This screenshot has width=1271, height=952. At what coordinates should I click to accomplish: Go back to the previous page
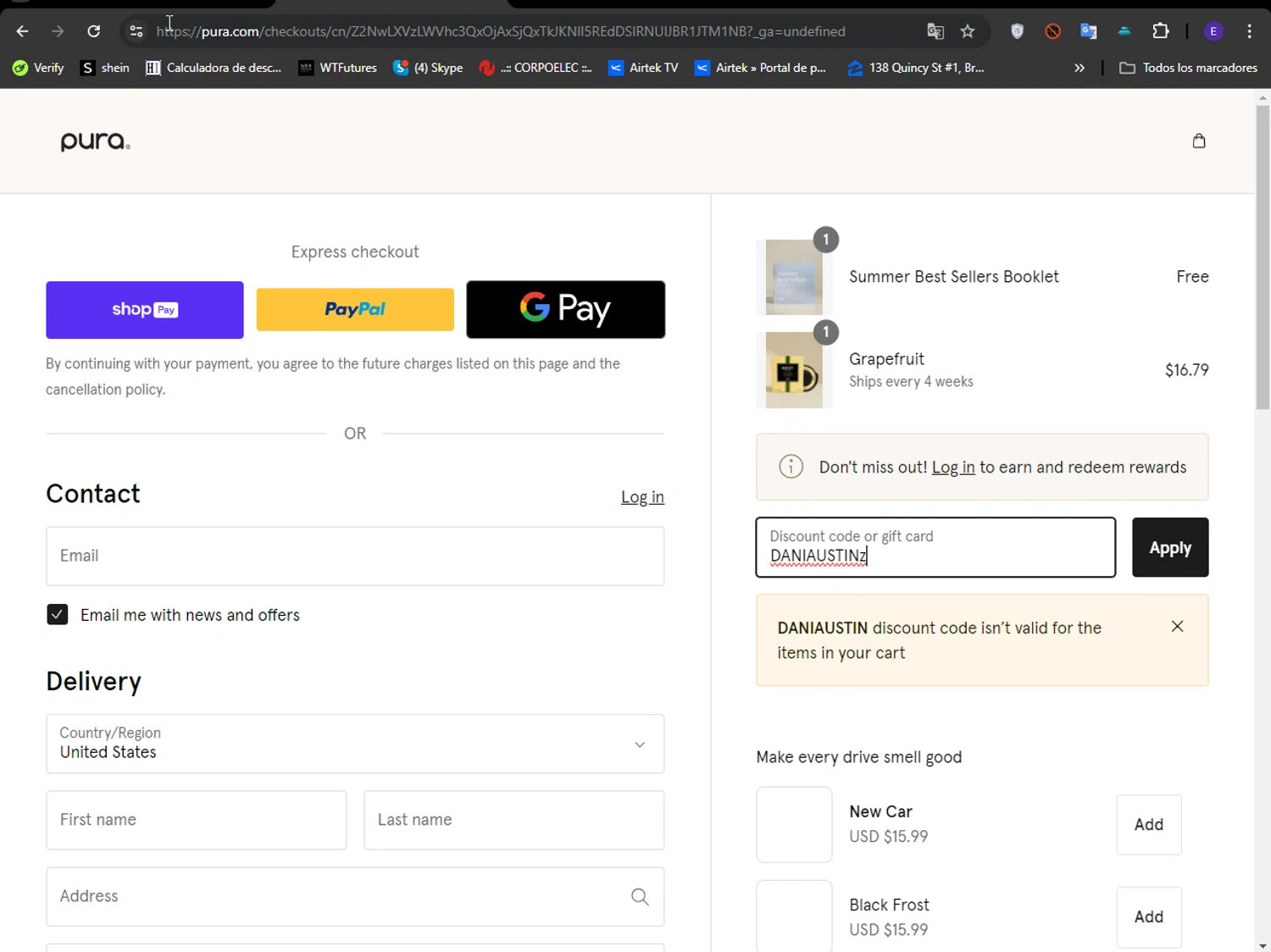coord(22,31)
